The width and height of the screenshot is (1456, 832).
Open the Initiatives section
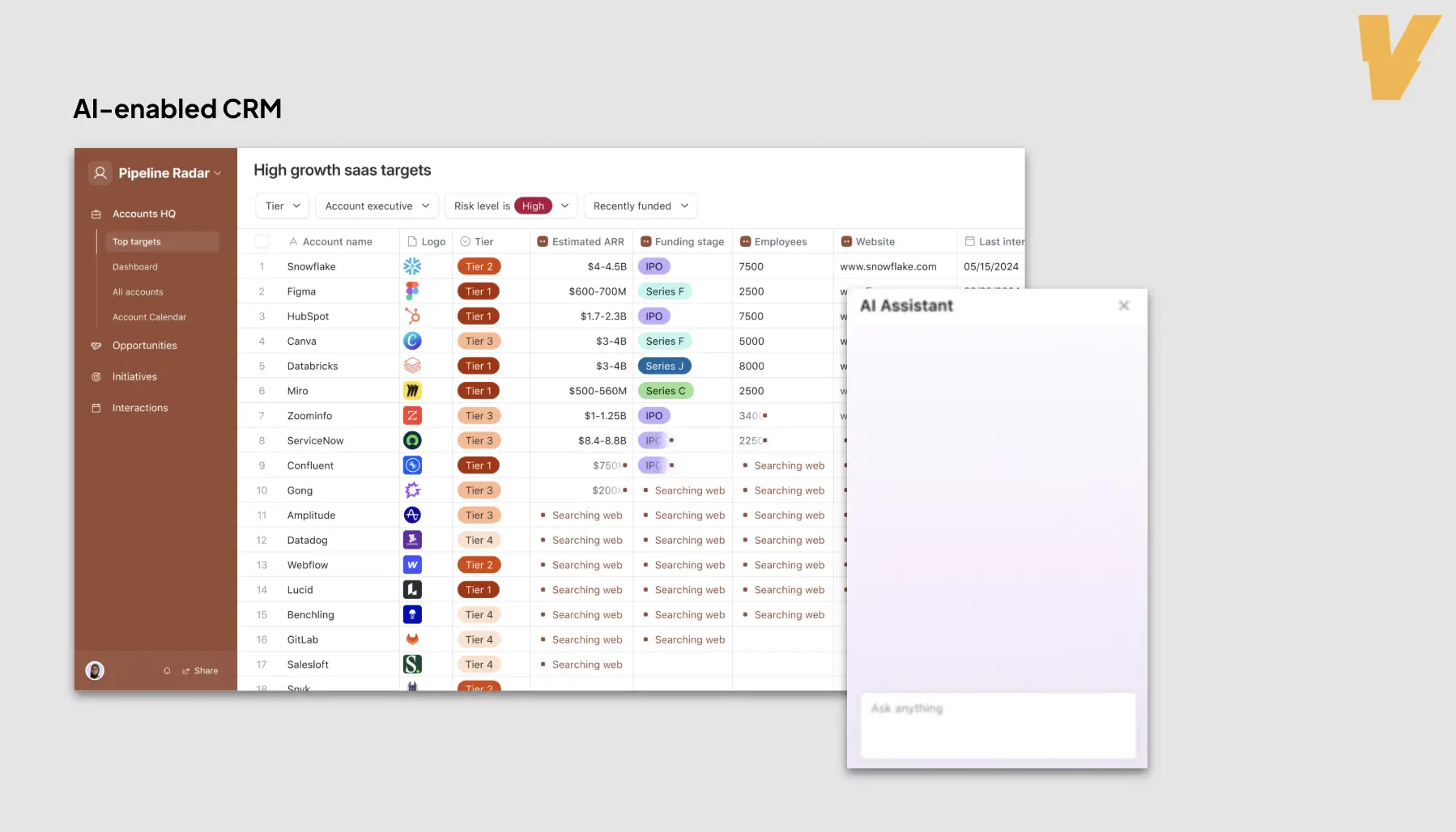pos(134,376)
